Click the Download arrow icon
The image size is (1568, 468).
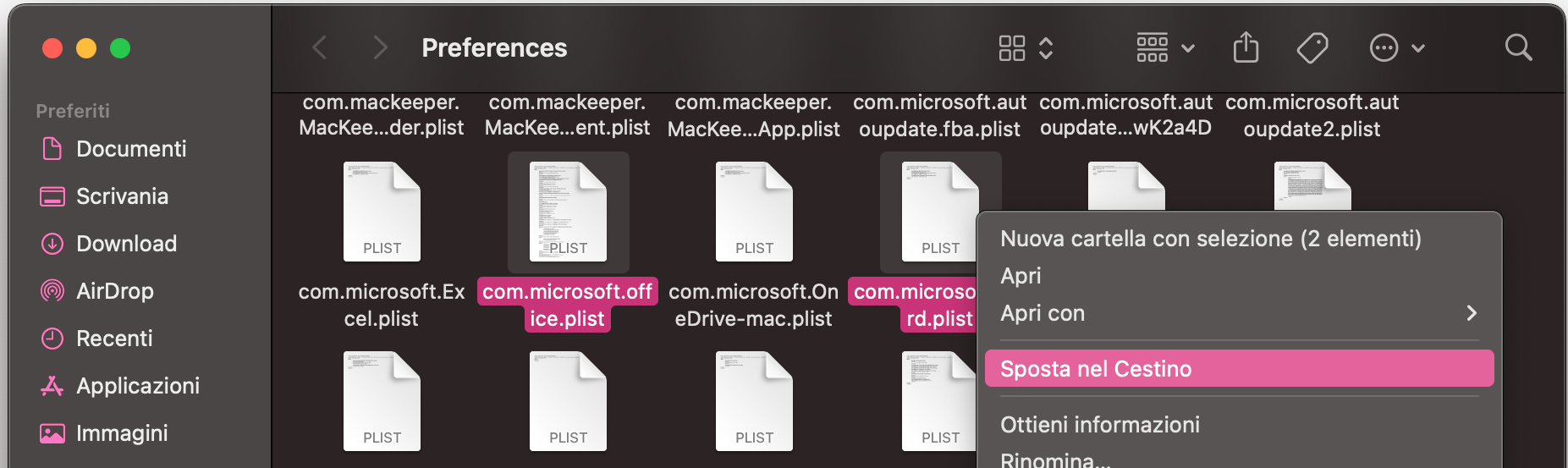coord(52,244)
